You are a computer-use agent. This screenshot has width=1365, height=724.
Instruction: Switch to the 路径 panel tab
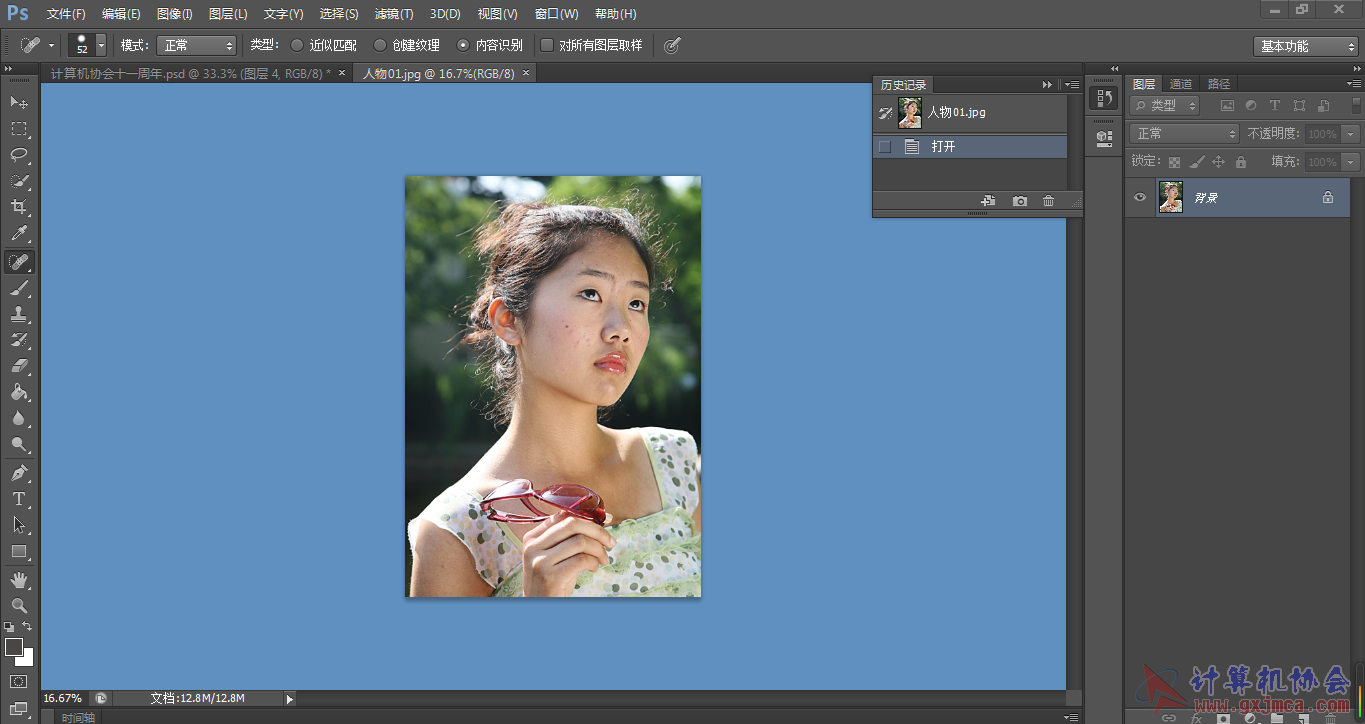1219,84
